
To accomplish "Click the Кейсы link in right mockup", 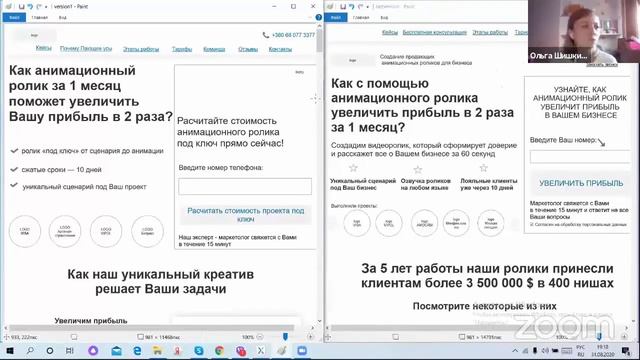I will (x=390, y=32).
